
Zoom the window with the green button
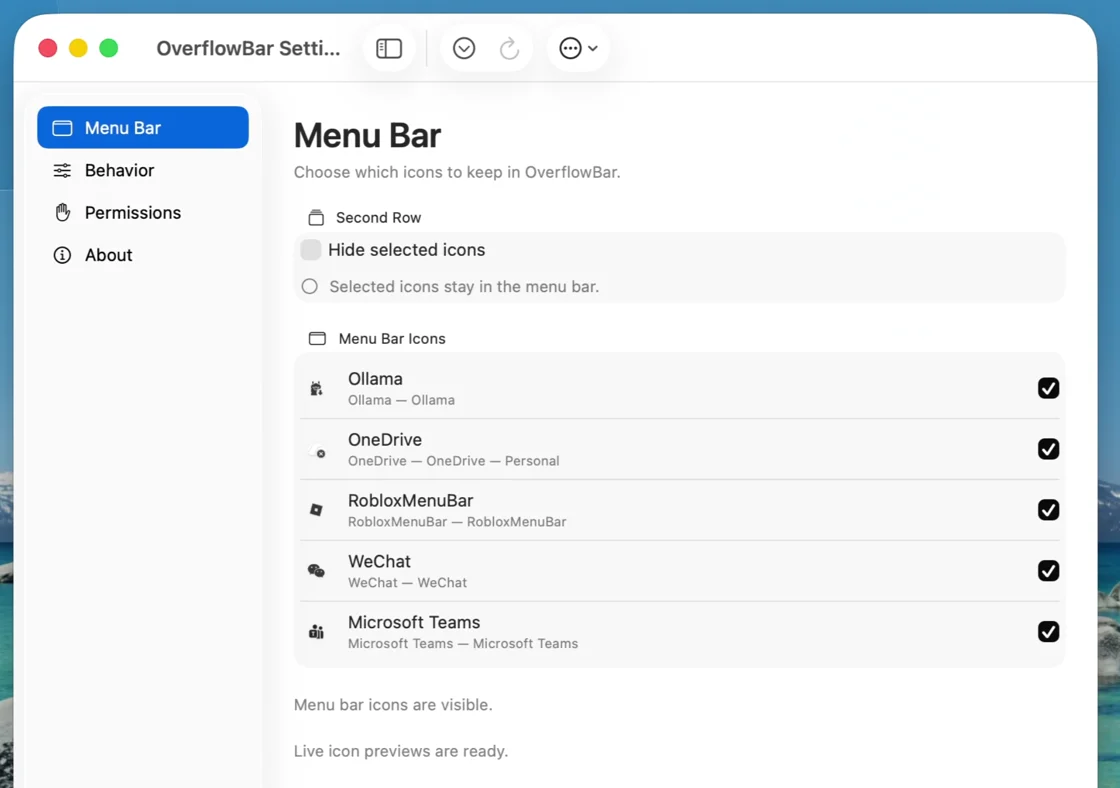(109, 48)
